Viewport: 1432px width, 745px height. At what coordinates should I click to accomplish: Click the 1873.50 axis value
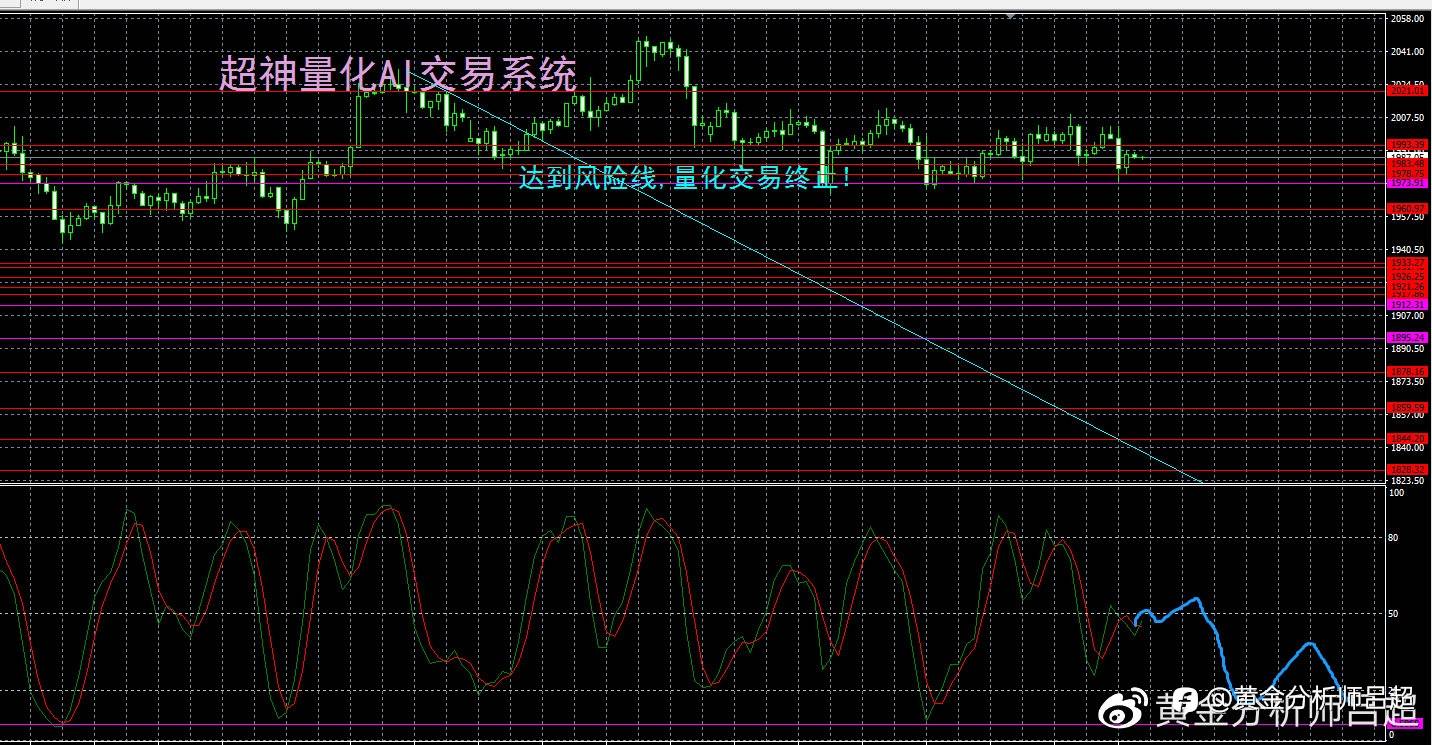(x=1406, y=382)
